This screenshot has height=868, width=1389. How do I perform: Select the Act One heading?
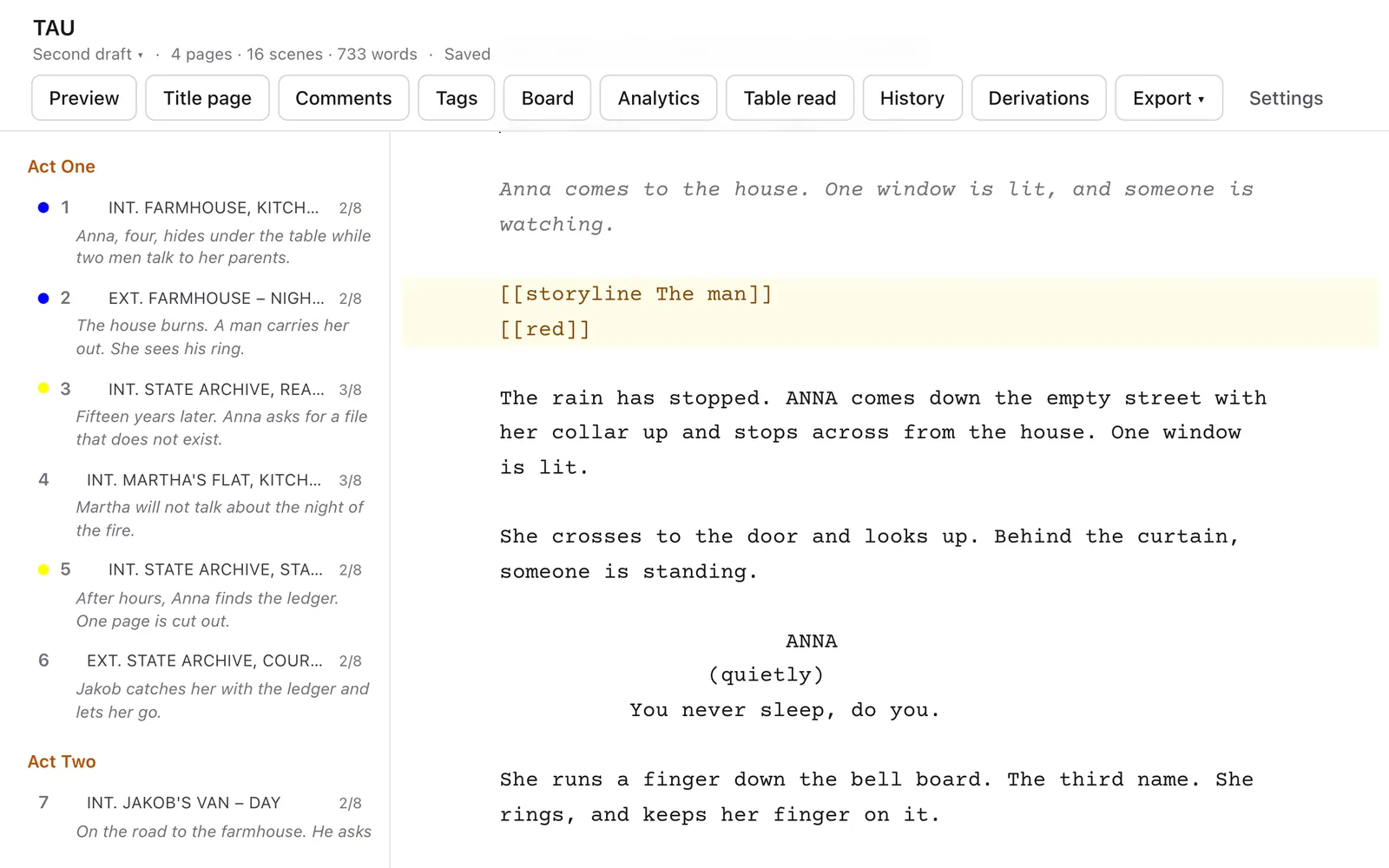coord(62,166)
